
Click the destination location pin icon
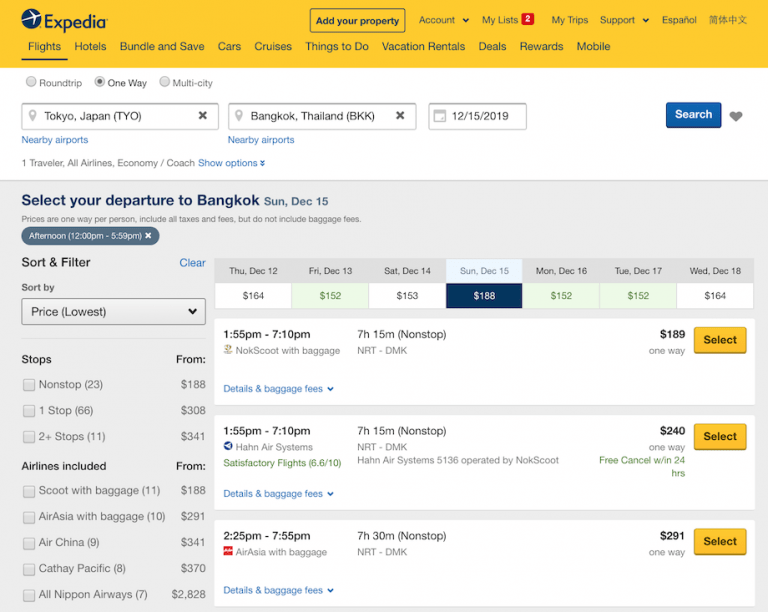pyautogui.click(x=239, y=116)
